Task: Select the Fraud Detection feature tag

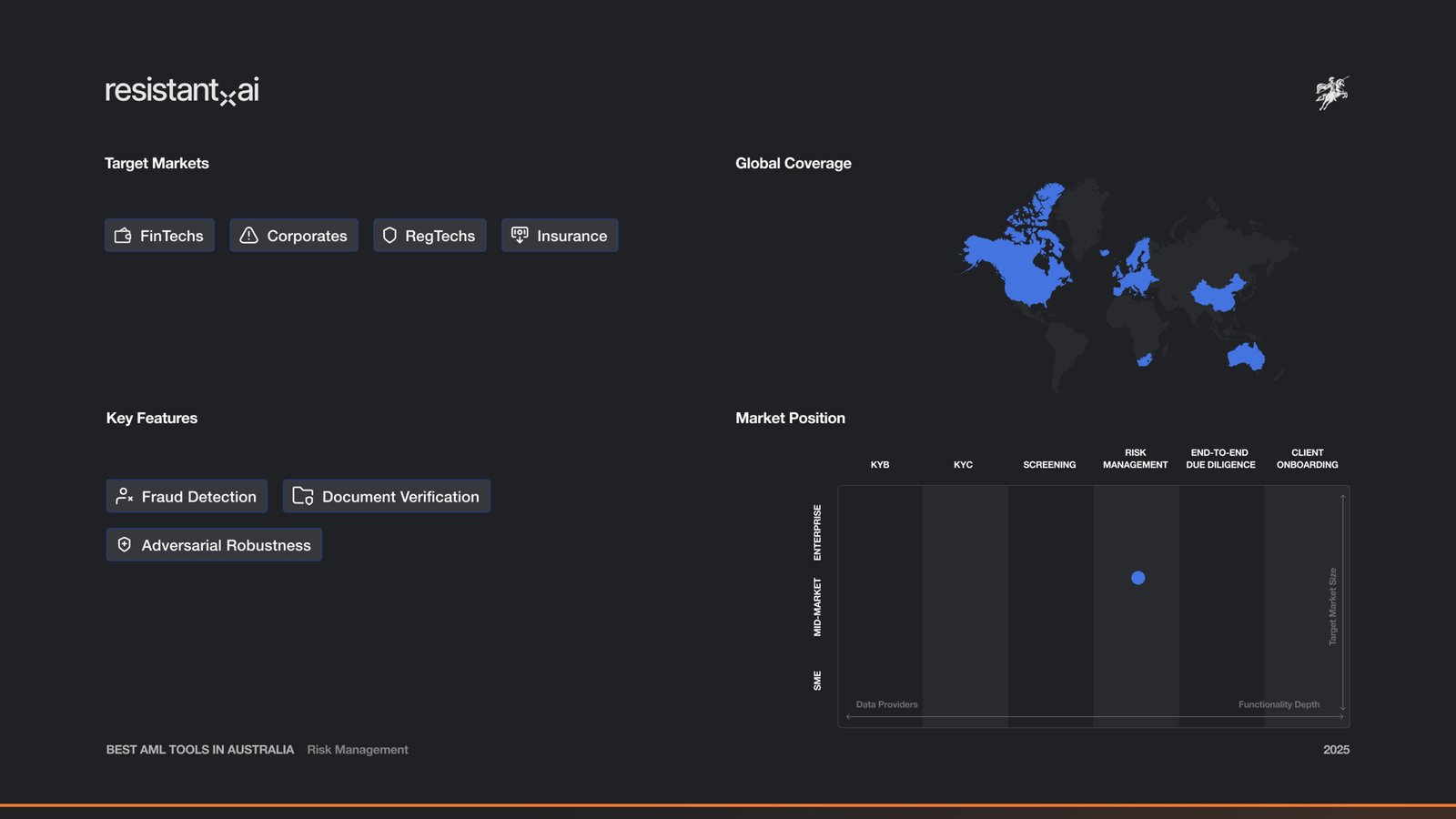Action: pos(187,496)
